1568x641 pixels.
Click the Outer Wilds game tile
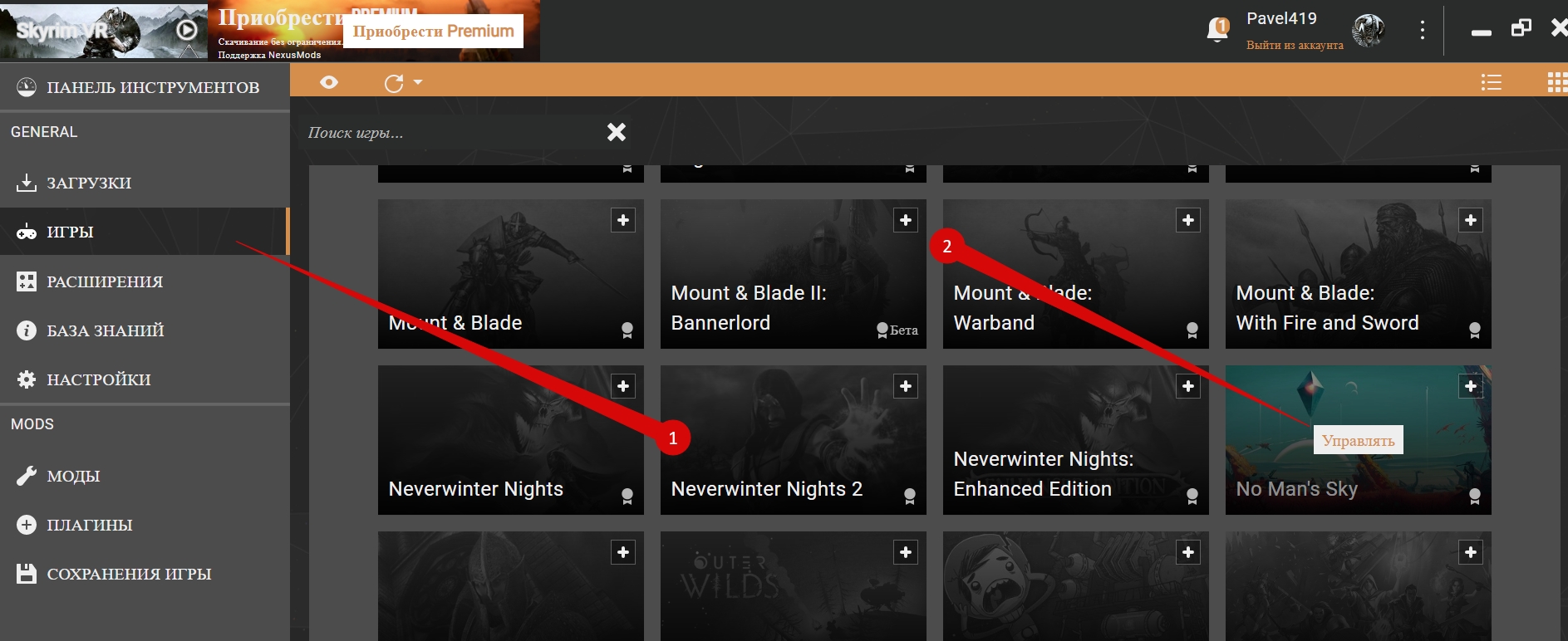[794, 586]
